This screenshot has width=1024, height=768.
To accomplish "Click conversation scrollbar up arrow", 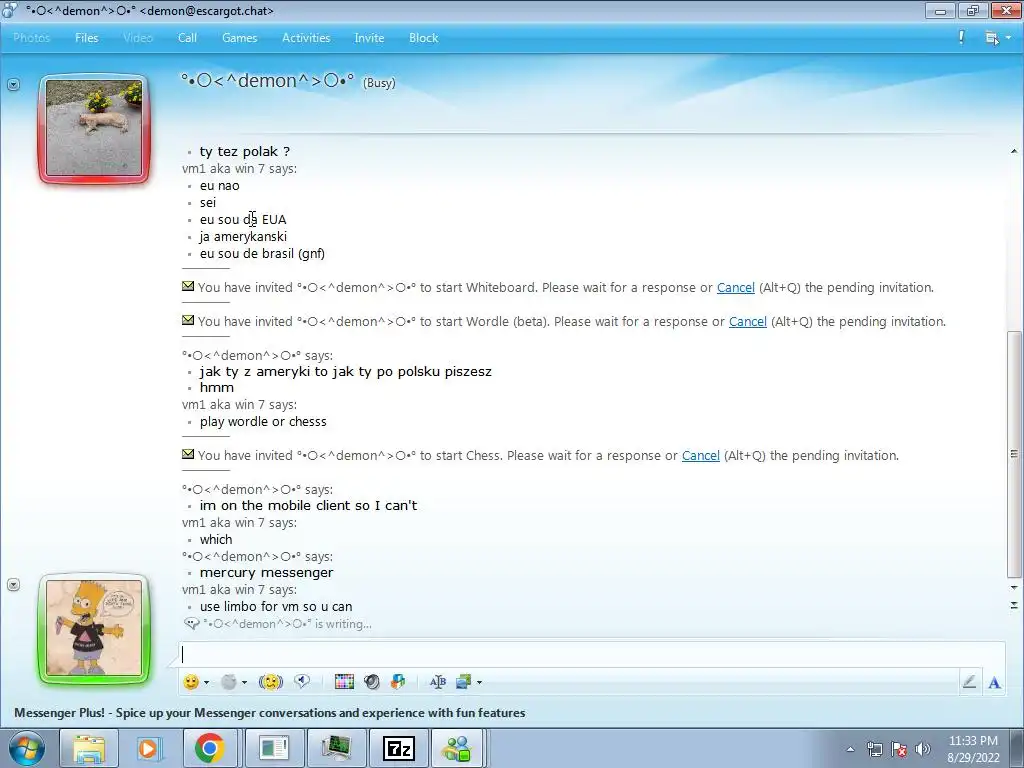I will [1014, 152].
